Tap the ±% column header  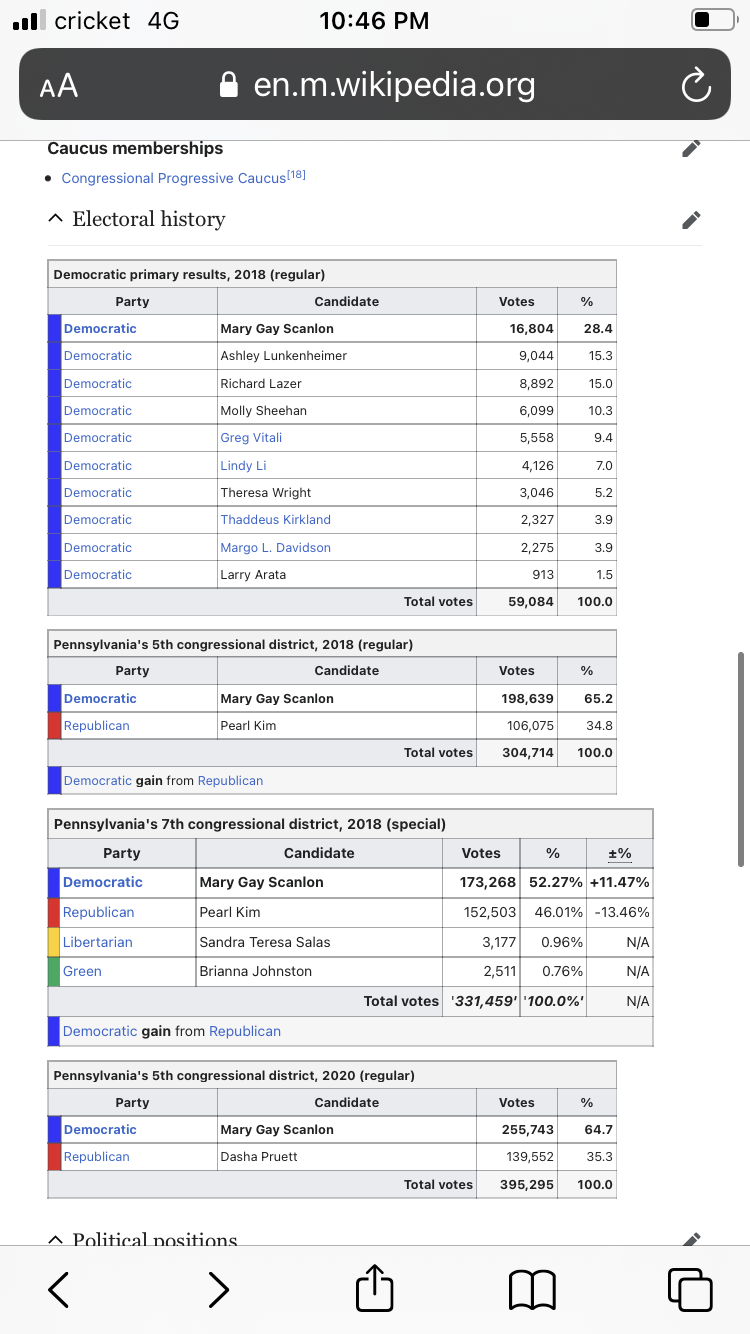pos(620,853)
